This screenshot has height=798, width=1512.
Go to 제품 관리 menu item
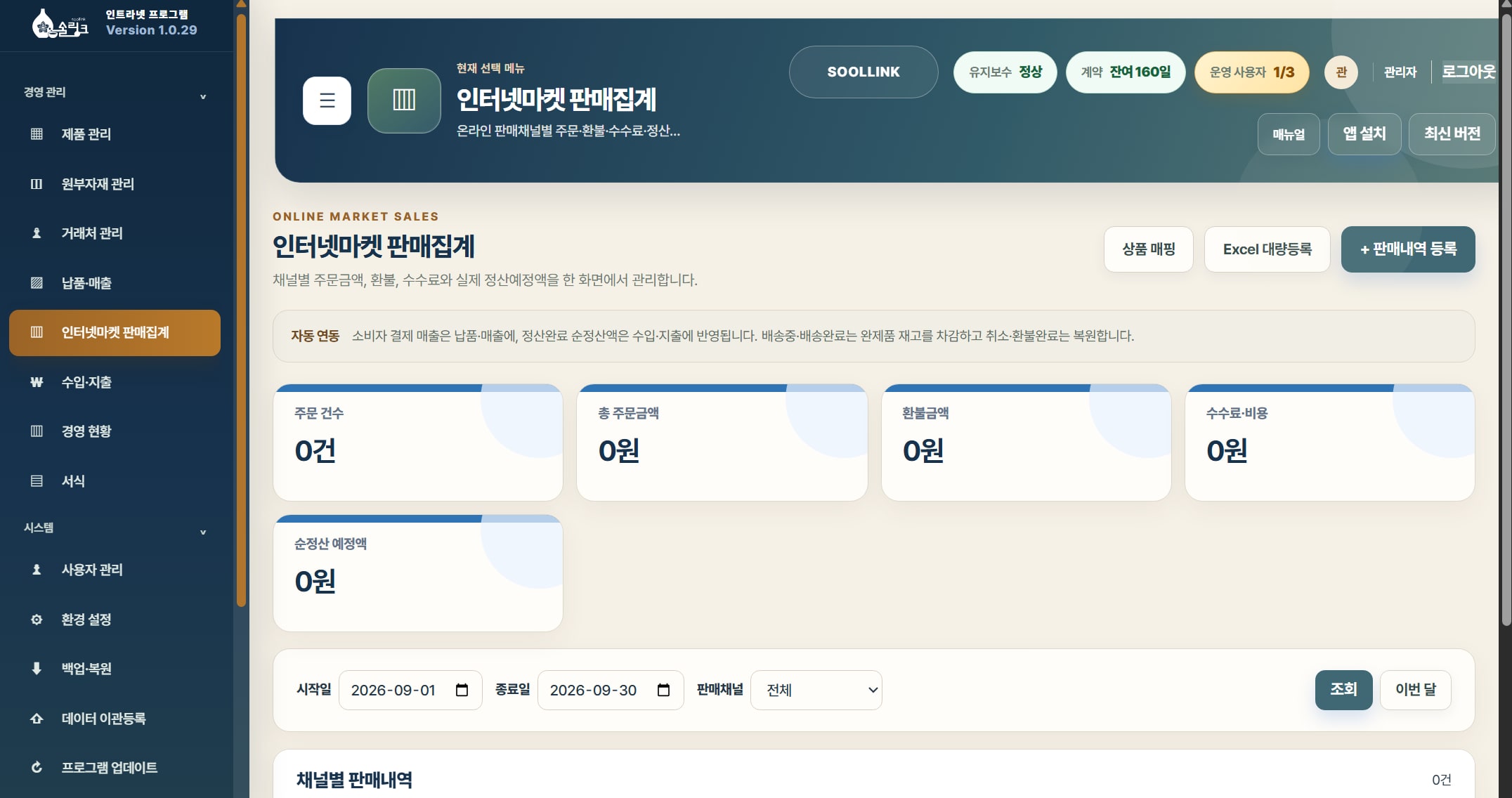(x=115, y=134)
